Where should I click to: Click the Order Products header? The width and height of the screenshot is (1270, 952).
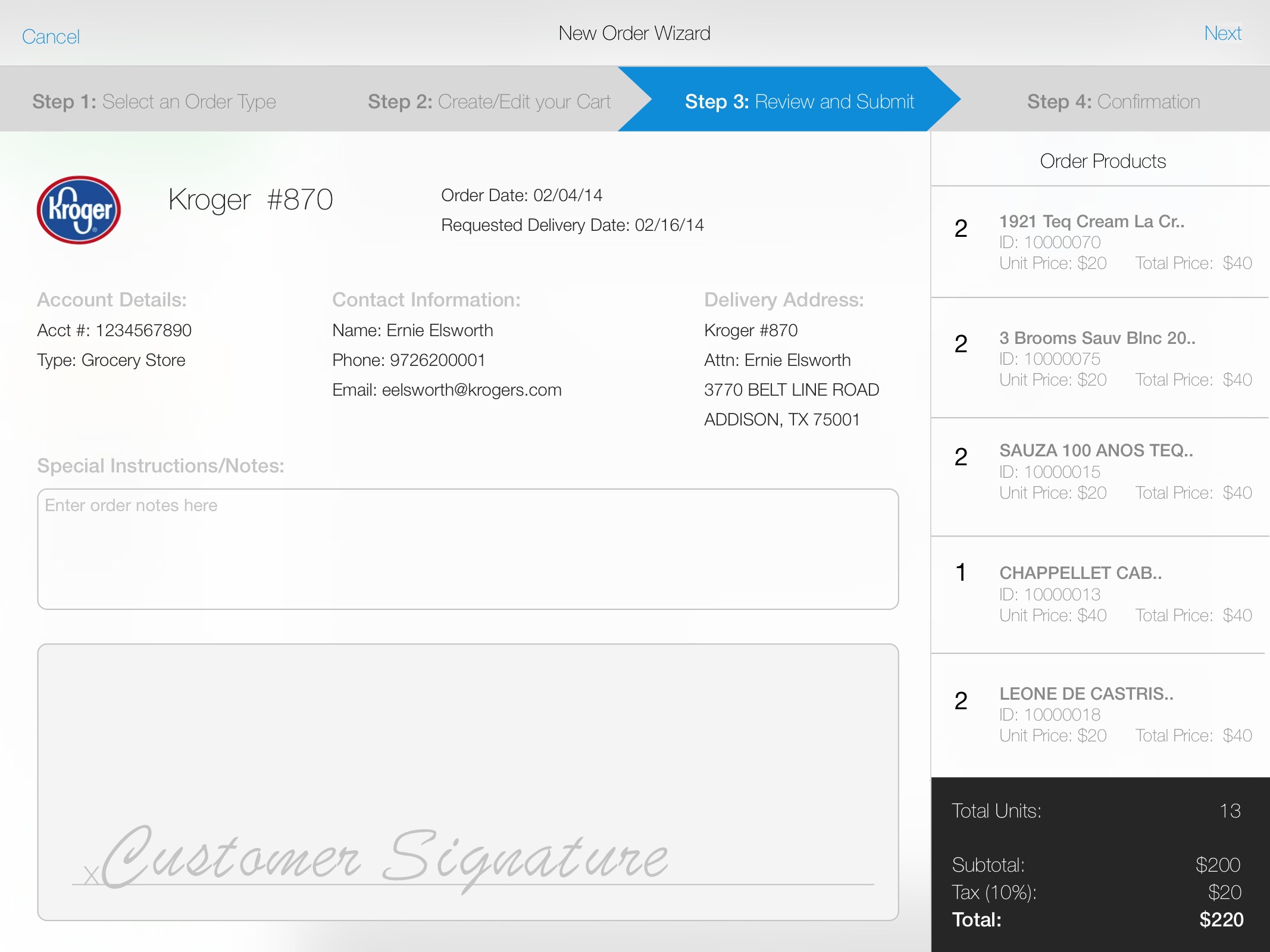click(1103, 161)
